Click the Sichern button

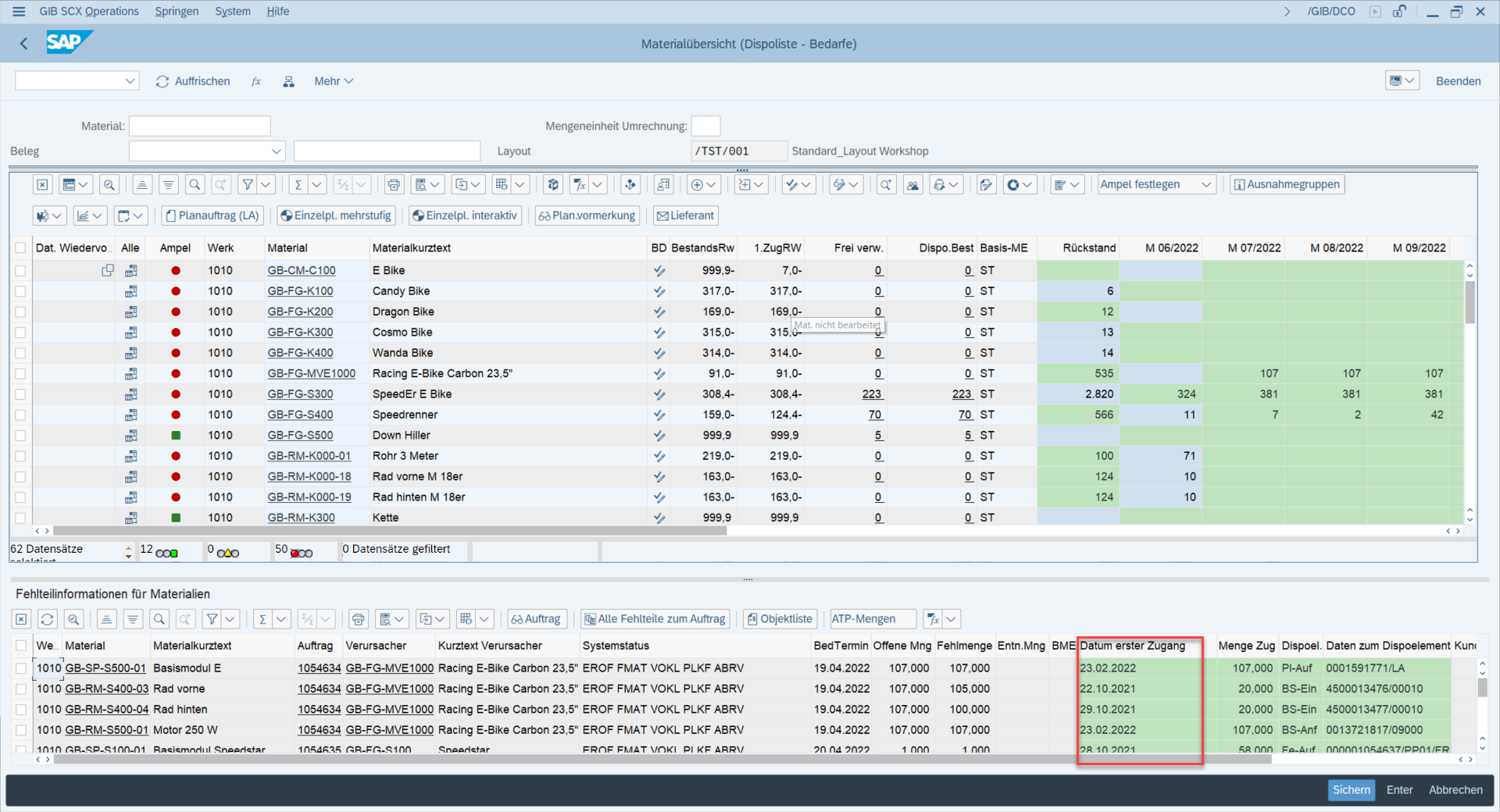pos(1351,790)
